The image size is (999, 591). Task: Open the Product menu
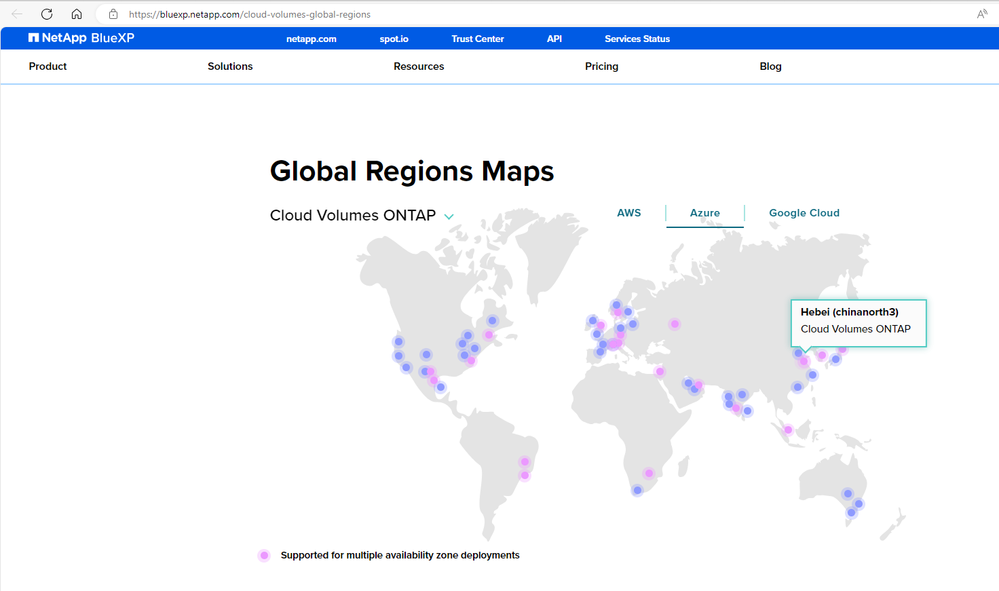48,66
